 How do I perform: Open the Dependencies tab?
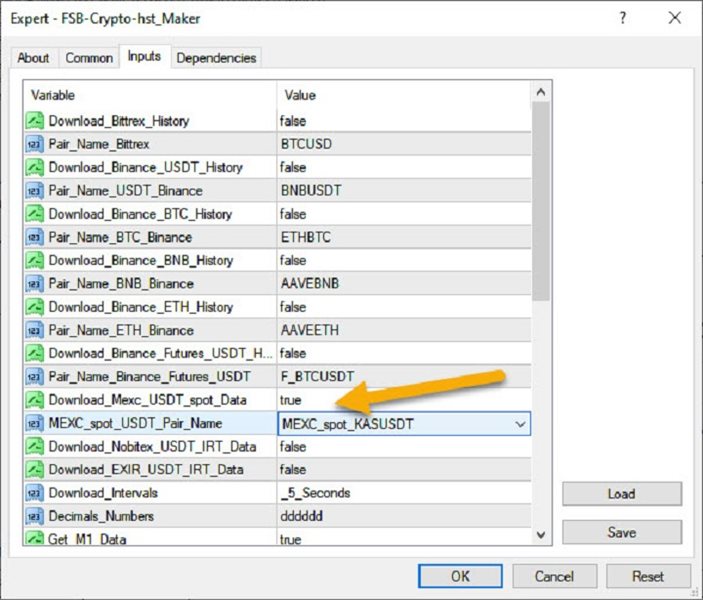point(216,58)
